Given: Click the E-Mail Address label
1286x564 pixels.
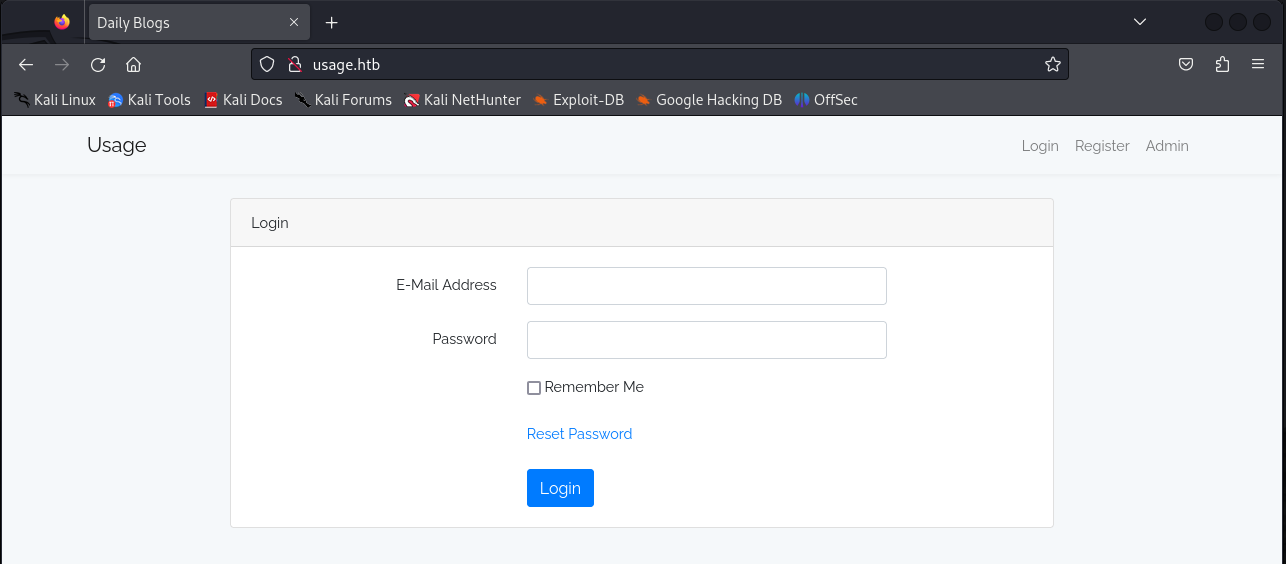Looking at the screenshot, I should 446,285.
